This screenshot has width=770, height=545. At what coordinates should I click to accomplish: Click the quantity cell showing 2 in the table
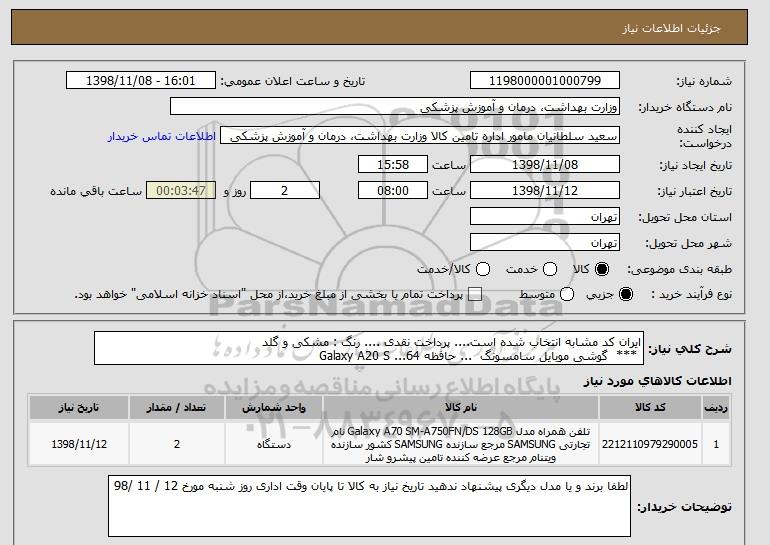(177, 444)
